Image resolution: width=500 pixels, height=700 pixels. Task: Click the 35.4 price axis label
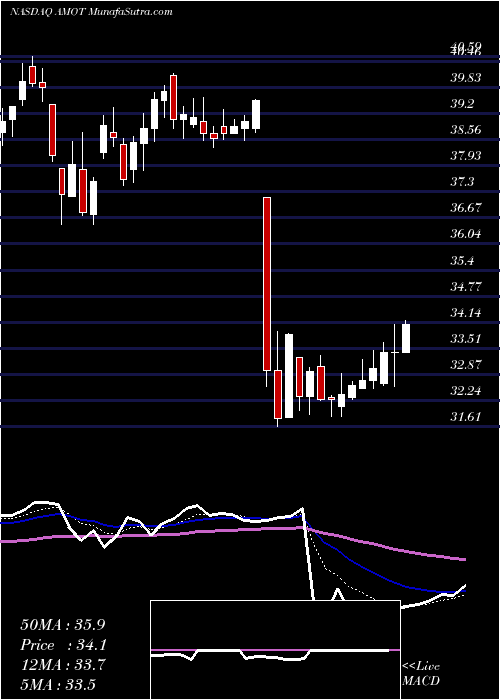pyautogui.click(x=462, y=260)
